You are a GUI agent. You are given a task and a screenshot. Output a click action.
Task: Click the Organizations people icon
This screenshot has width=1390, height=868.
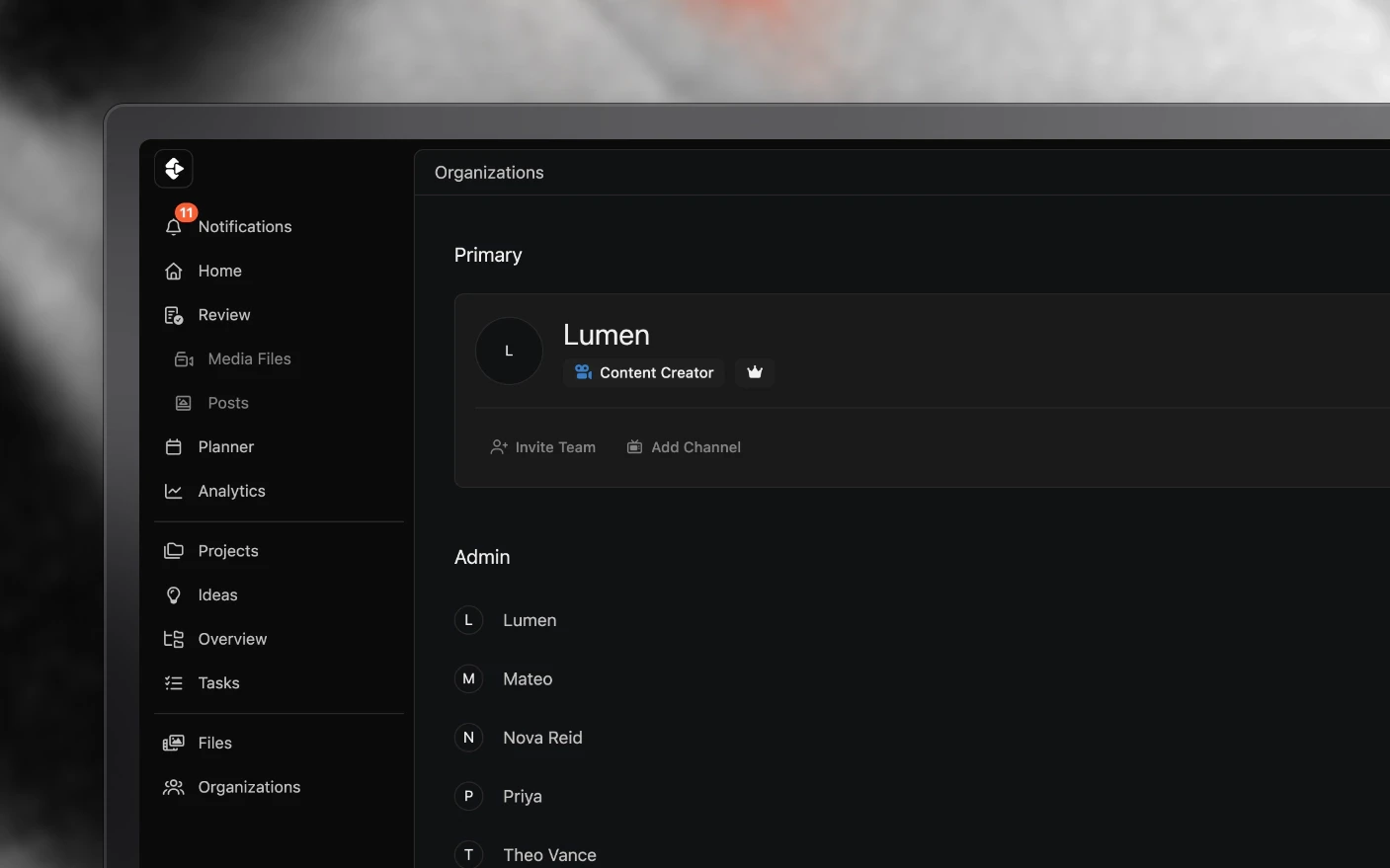(x=174, y=787)
